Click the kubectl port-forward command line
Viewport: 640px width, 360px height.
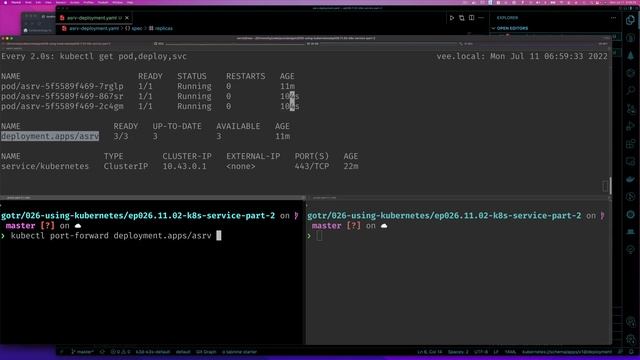click(111, 236)
